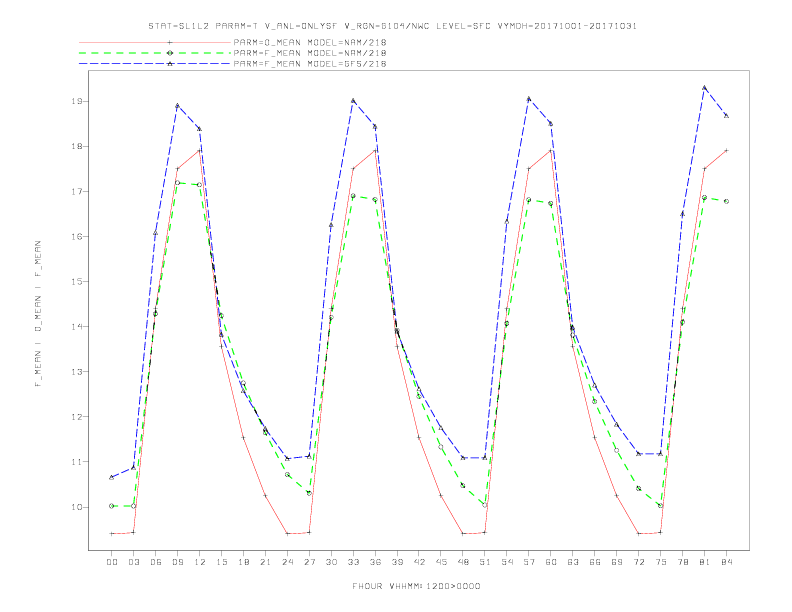Click y-axis tick label 18
792x612 pixels.
click(x=77, y=146)
